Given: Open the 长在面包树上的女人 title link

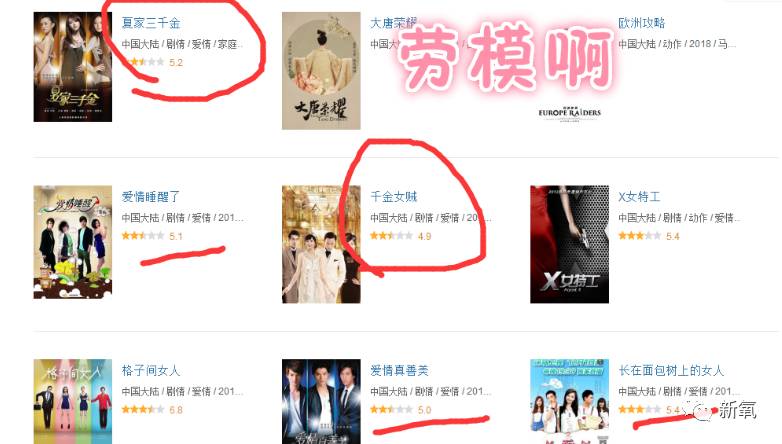Looking at the screenshot, I should [x=671, y=370].
